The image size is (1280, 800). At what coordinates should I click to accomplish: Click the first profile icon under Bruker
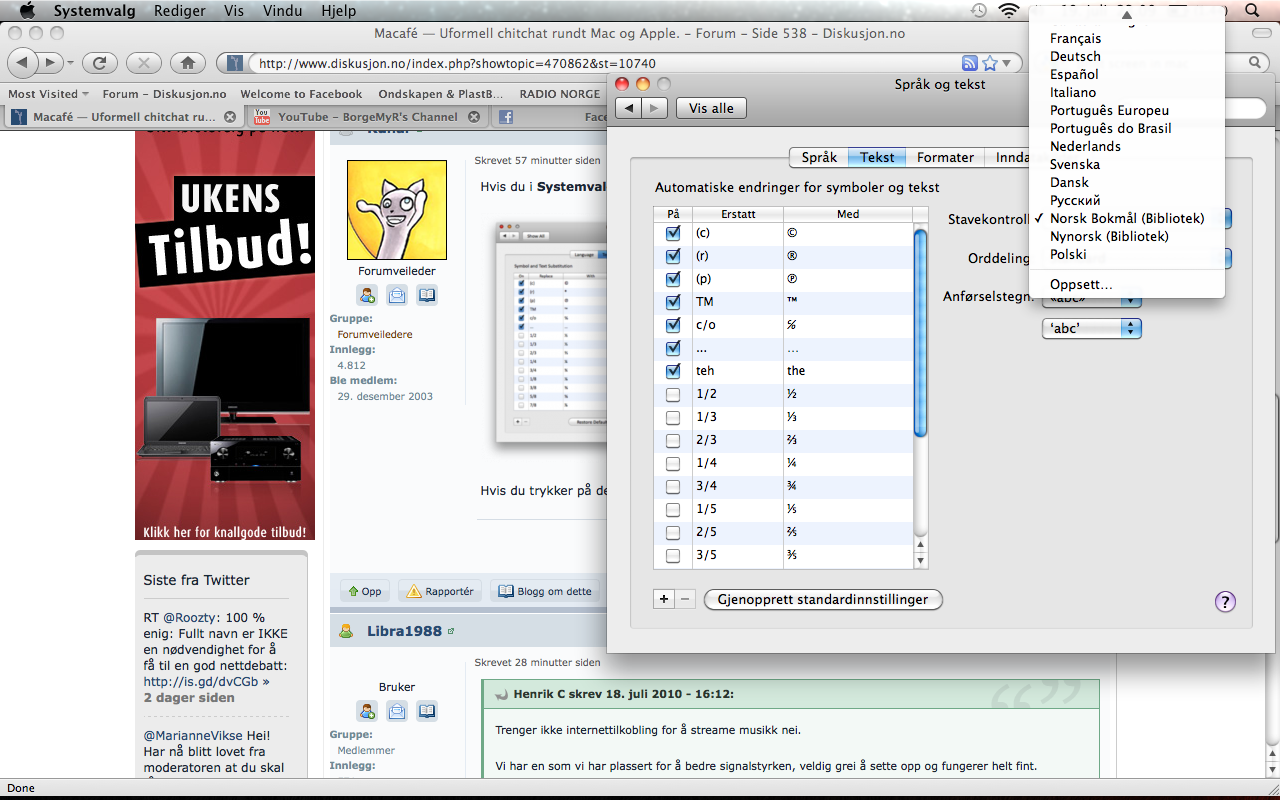pyautogui.click(x=368, y=711)
